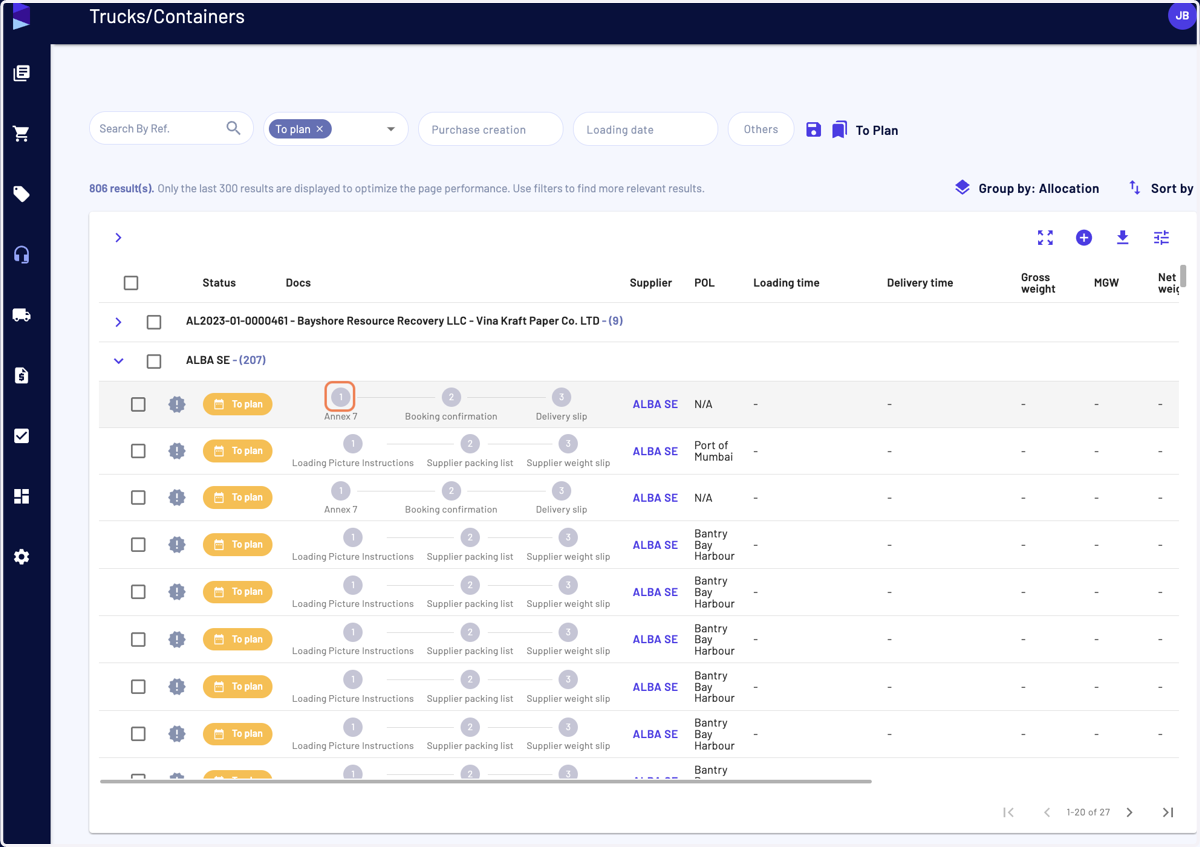Viewport: 1200px width, 847px height.
Task: Open the documents icon in left sidebar
Action: pyautogui.click(x=21, y=73)
